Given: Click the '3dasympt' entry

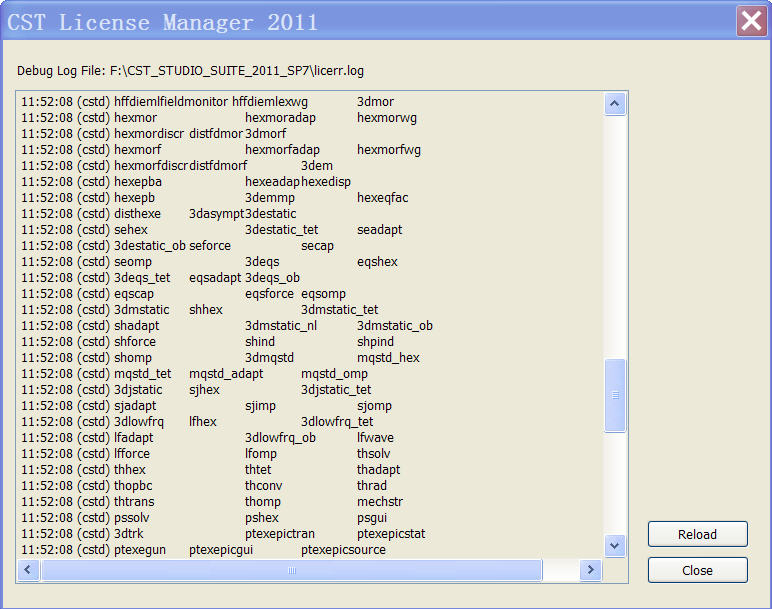Looking at the screenshot, I should point(217,214).
